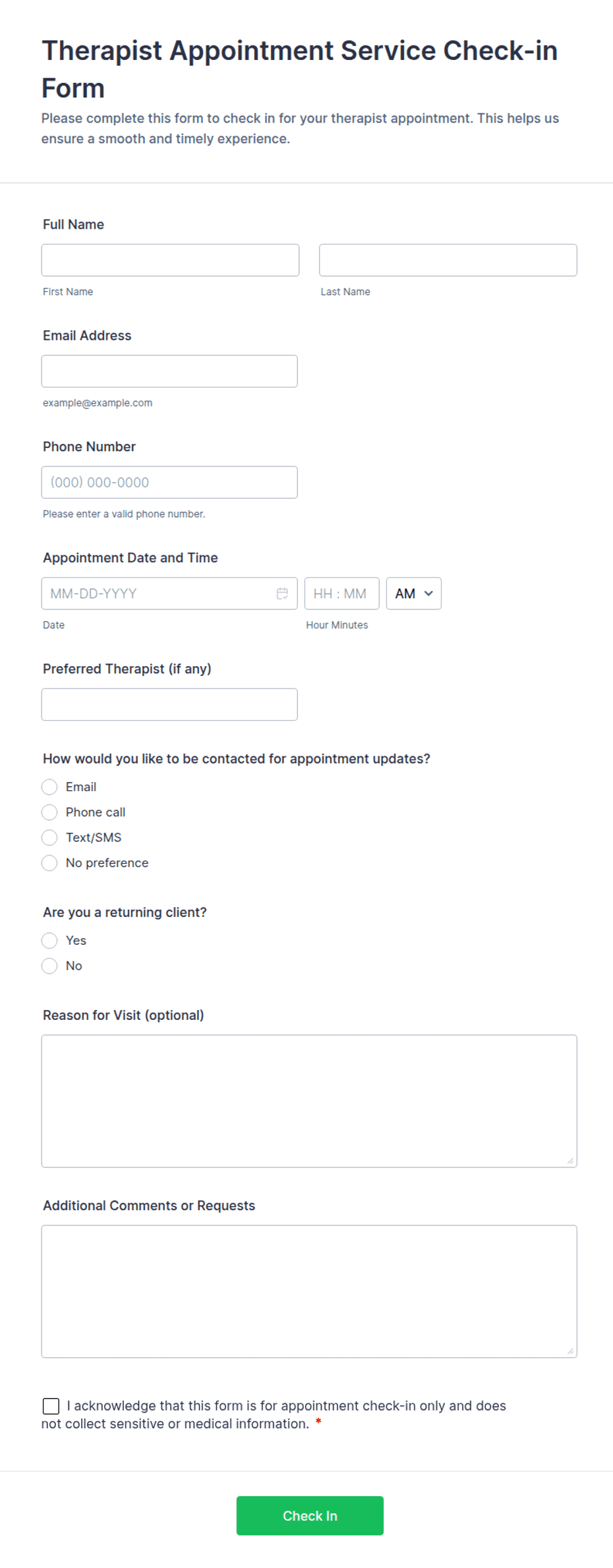The image size is (613, 1568).
Task: Click the Preferred Therapist text field
Action: (169, 705)
